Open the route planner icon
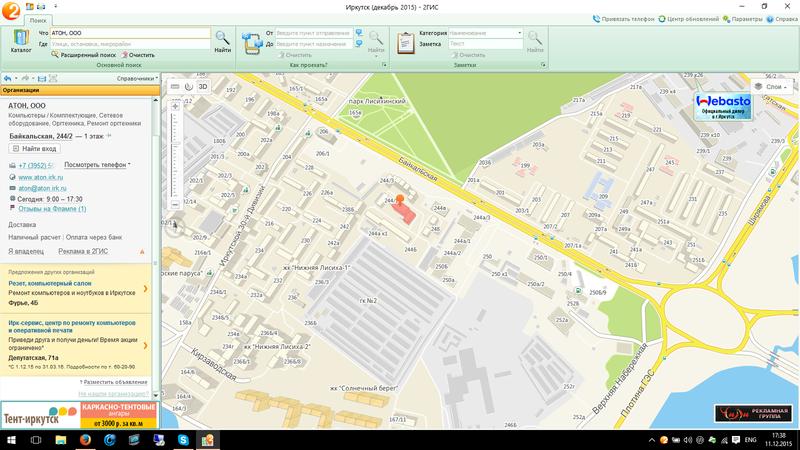Viewport: 800px width, 450px height. pos(252,43)
